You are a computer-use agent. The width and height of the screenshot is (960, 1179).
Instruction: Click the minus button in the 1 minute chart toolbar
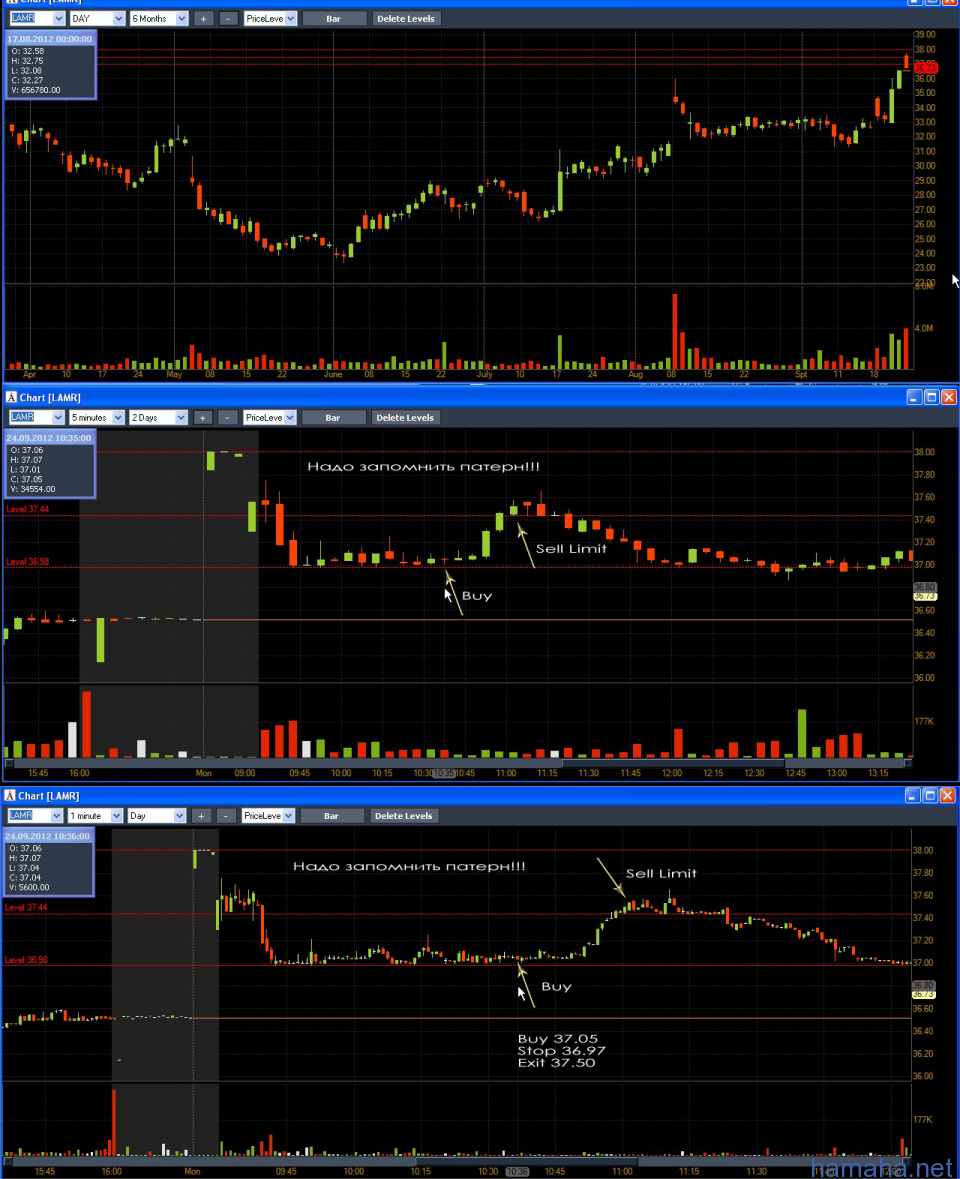[226, 816]
